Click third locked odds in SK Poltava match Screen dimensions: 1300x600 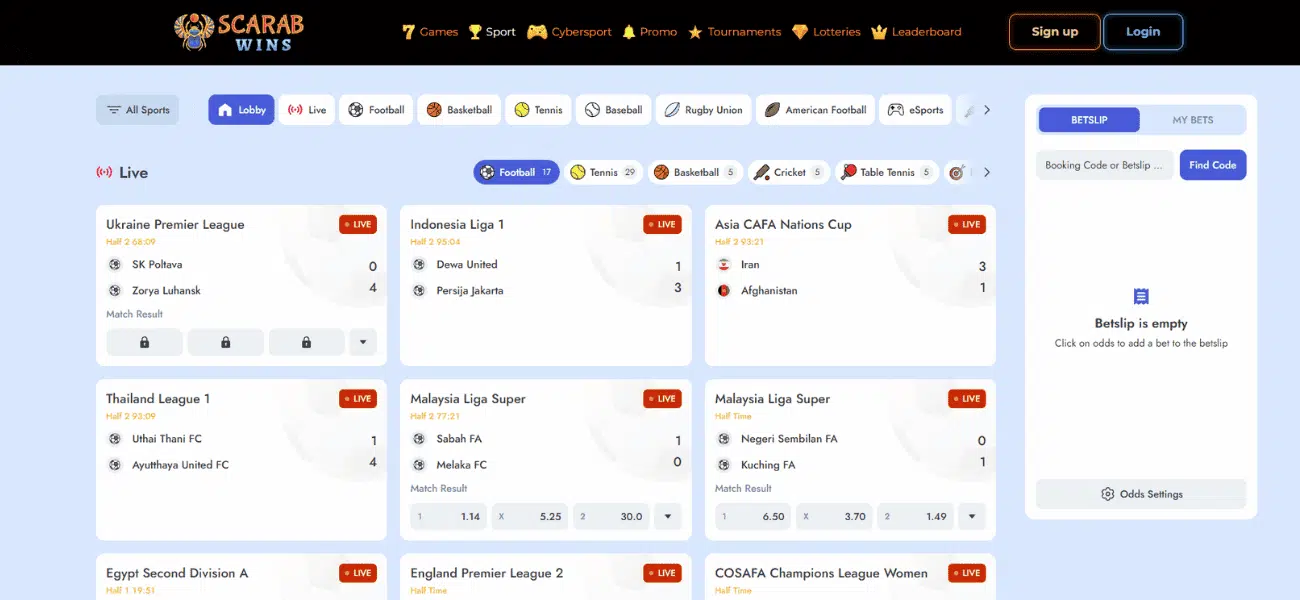(x=306, y=342)
